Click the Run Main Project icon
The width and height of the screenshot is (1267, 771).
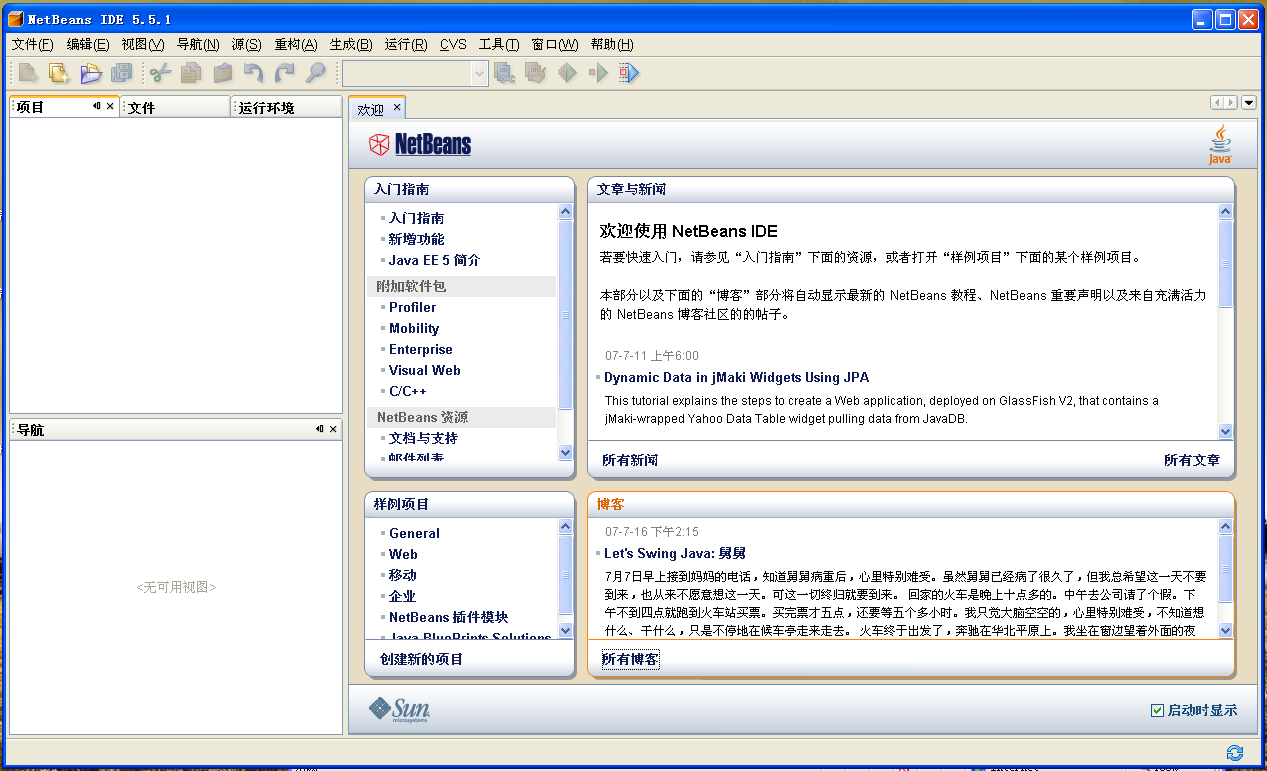point(567,73)
